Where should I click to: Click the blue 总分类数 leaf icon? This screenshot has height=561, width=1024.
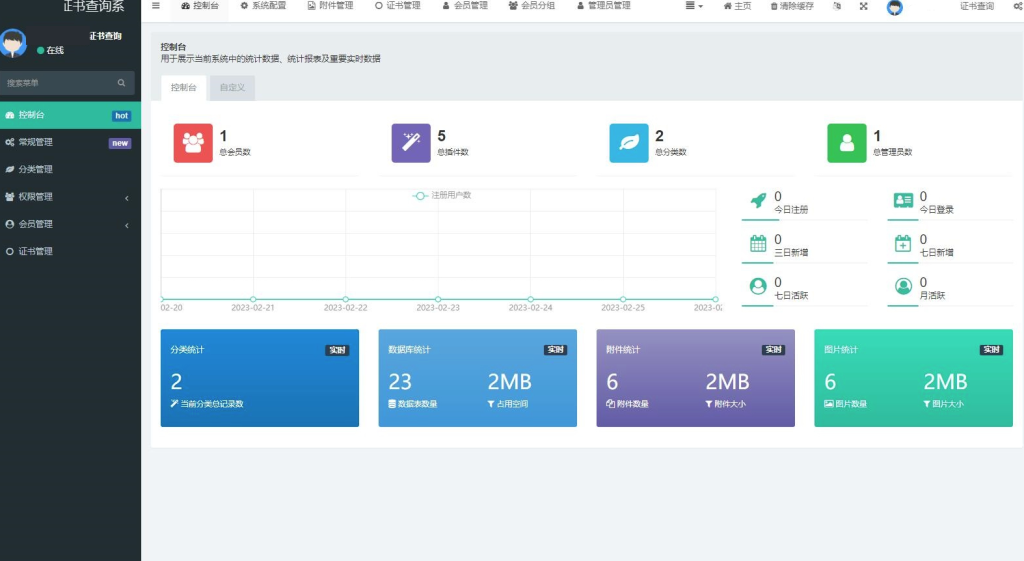[629, 143]
